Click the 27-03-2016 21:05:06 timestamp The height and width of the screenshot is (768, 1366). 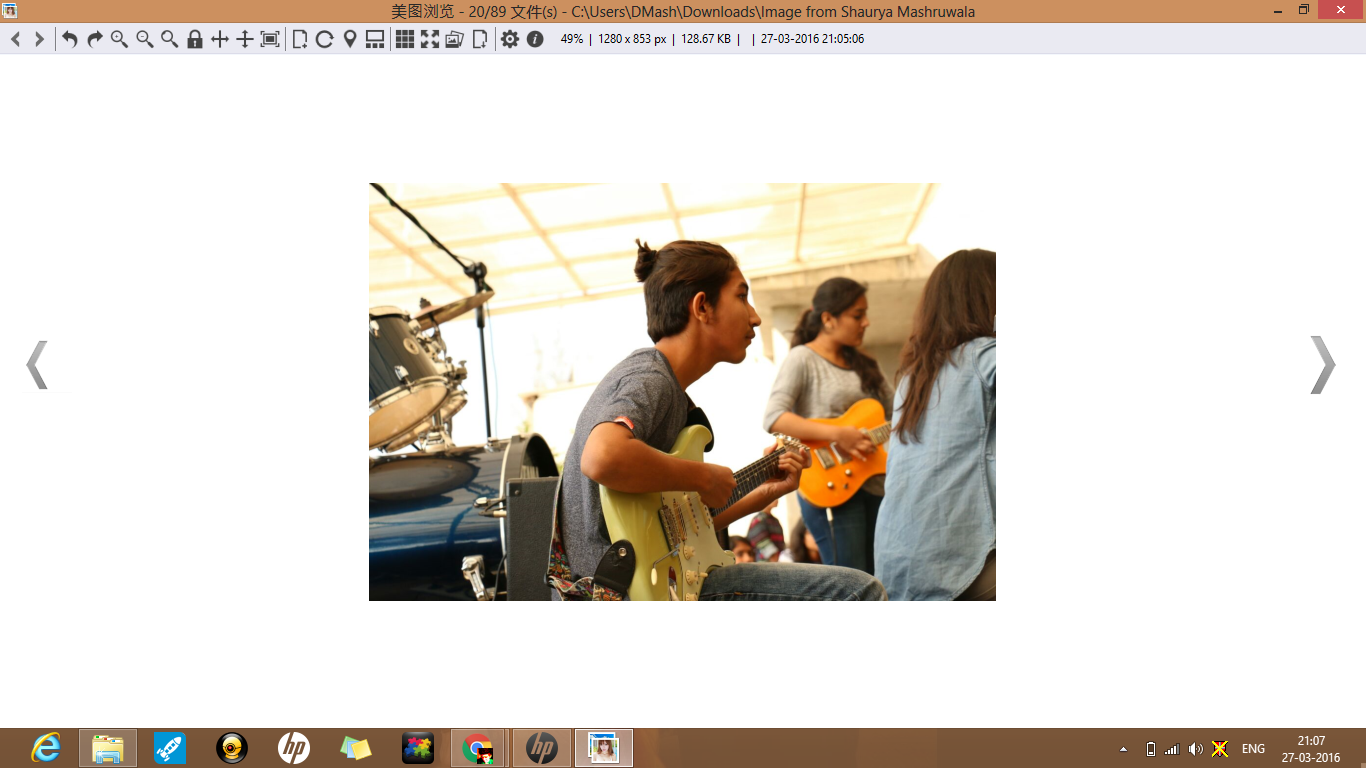(812, 39)
